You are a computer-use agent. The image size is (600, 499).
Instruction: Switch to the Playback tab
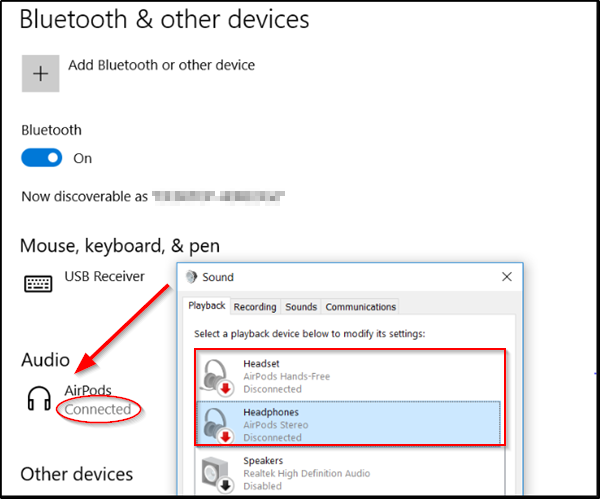tap(207, 307)
